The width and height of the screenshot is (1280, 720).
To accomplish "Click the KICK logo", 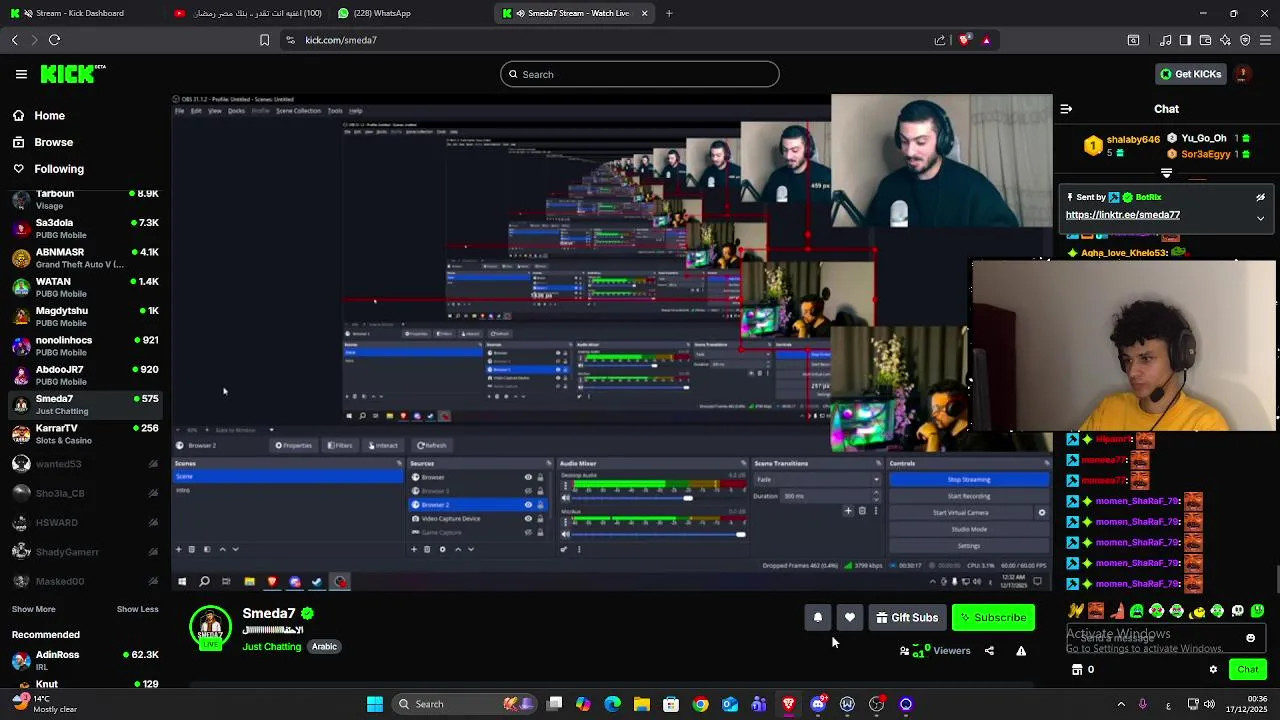I will tap(73, 74).
